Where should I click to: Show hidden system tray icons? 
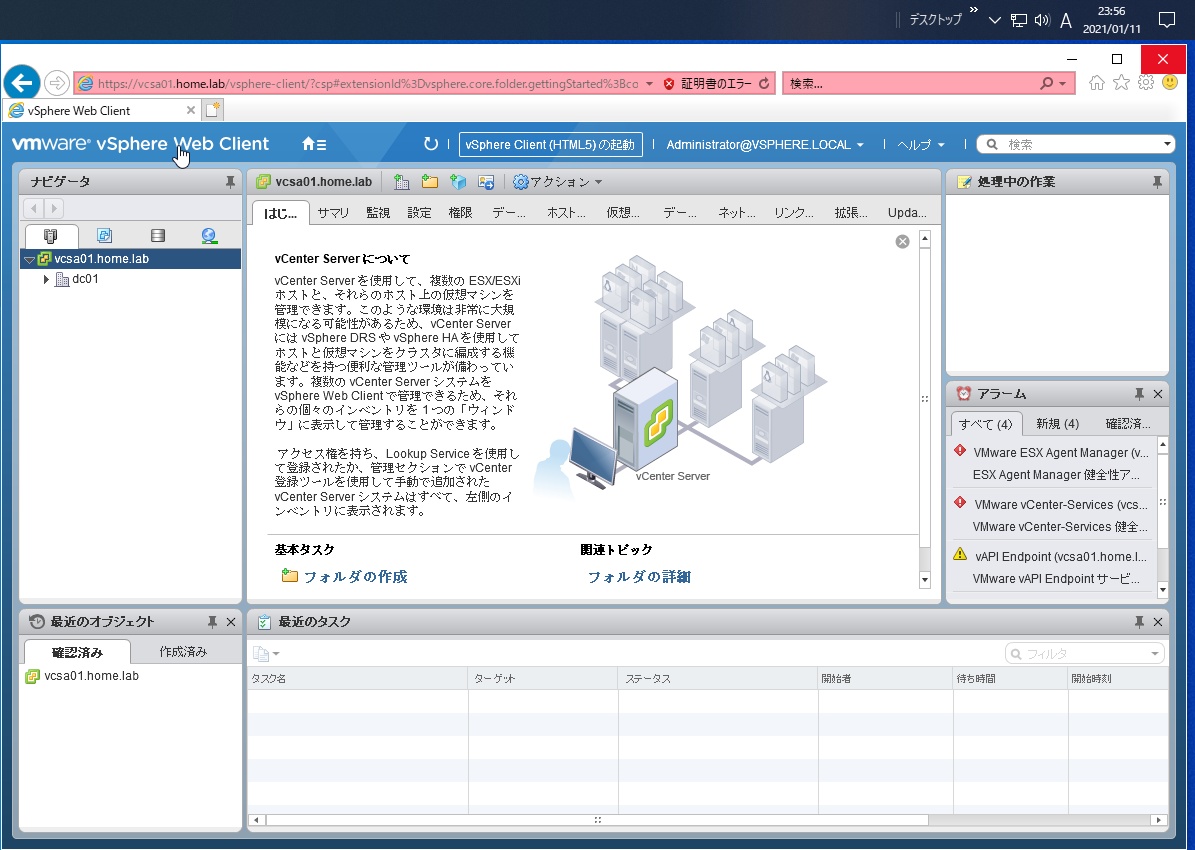(x=994, y=21)
